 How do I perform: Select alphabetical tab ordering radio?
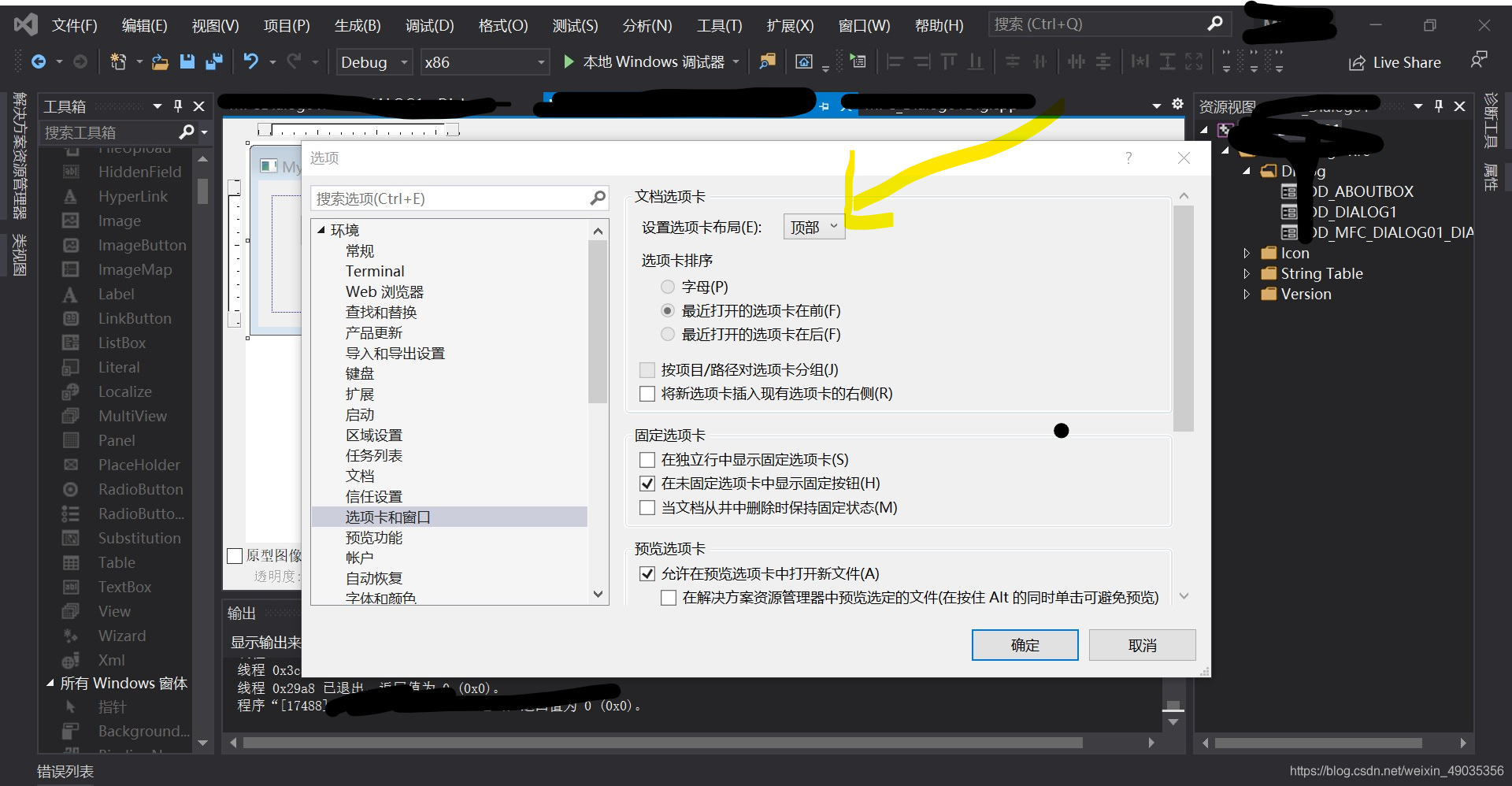click(x=668, y=287)
